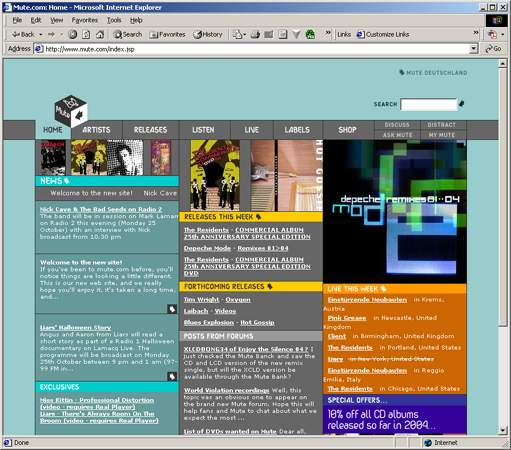Open the View menu
This screenshot has height=450, width=511.
[56, 20]
